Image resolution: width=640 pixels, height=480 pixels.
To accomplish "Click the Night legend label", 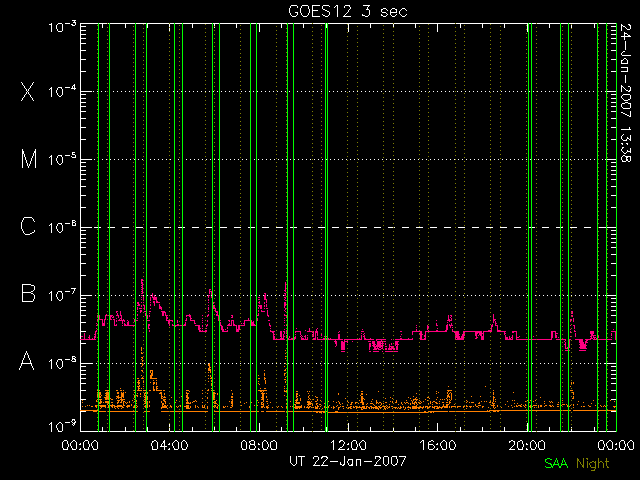I will coord(593,463).
